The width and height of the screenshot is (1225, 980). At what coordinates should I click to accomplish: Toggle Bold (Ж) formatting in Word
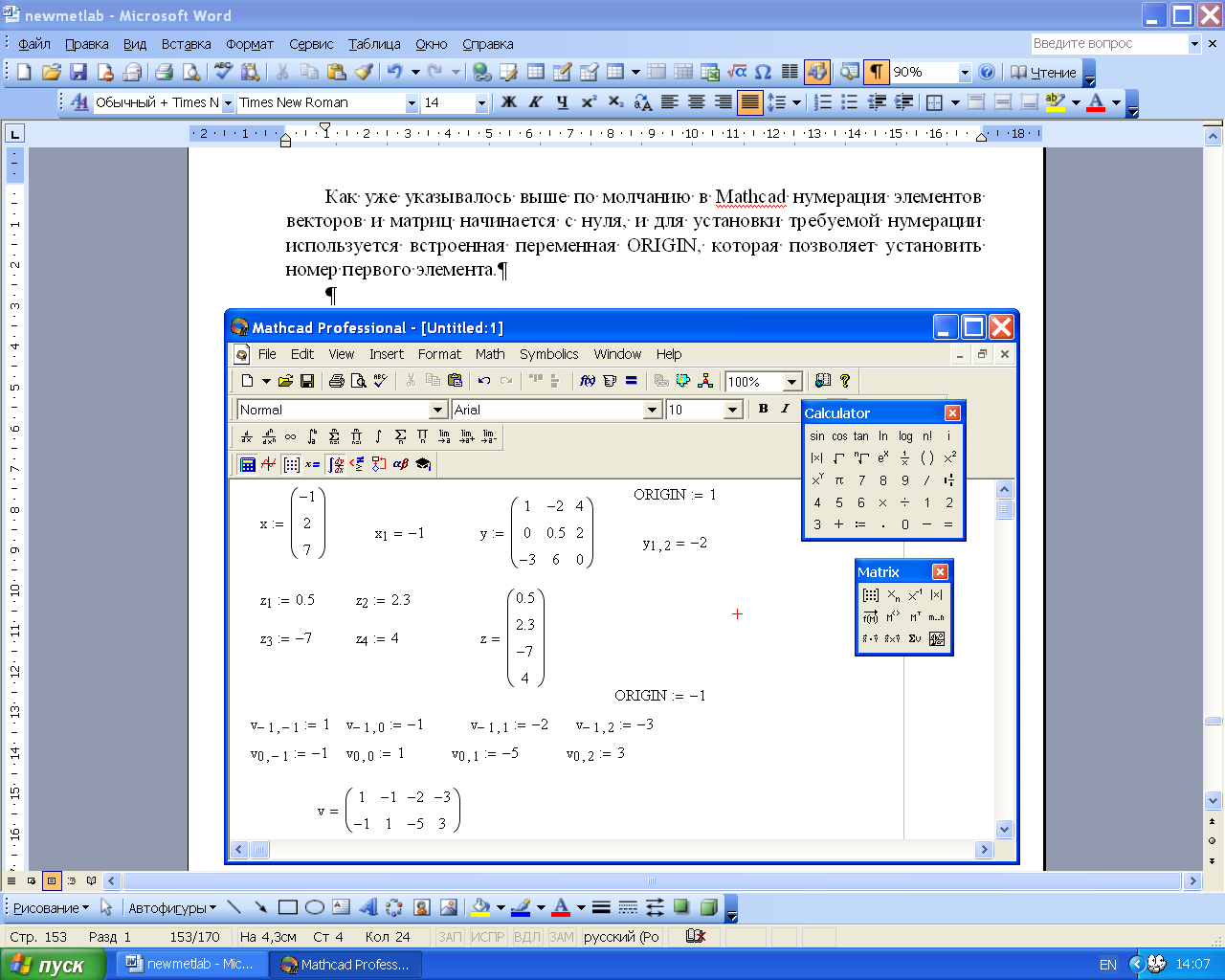[508, 102]
